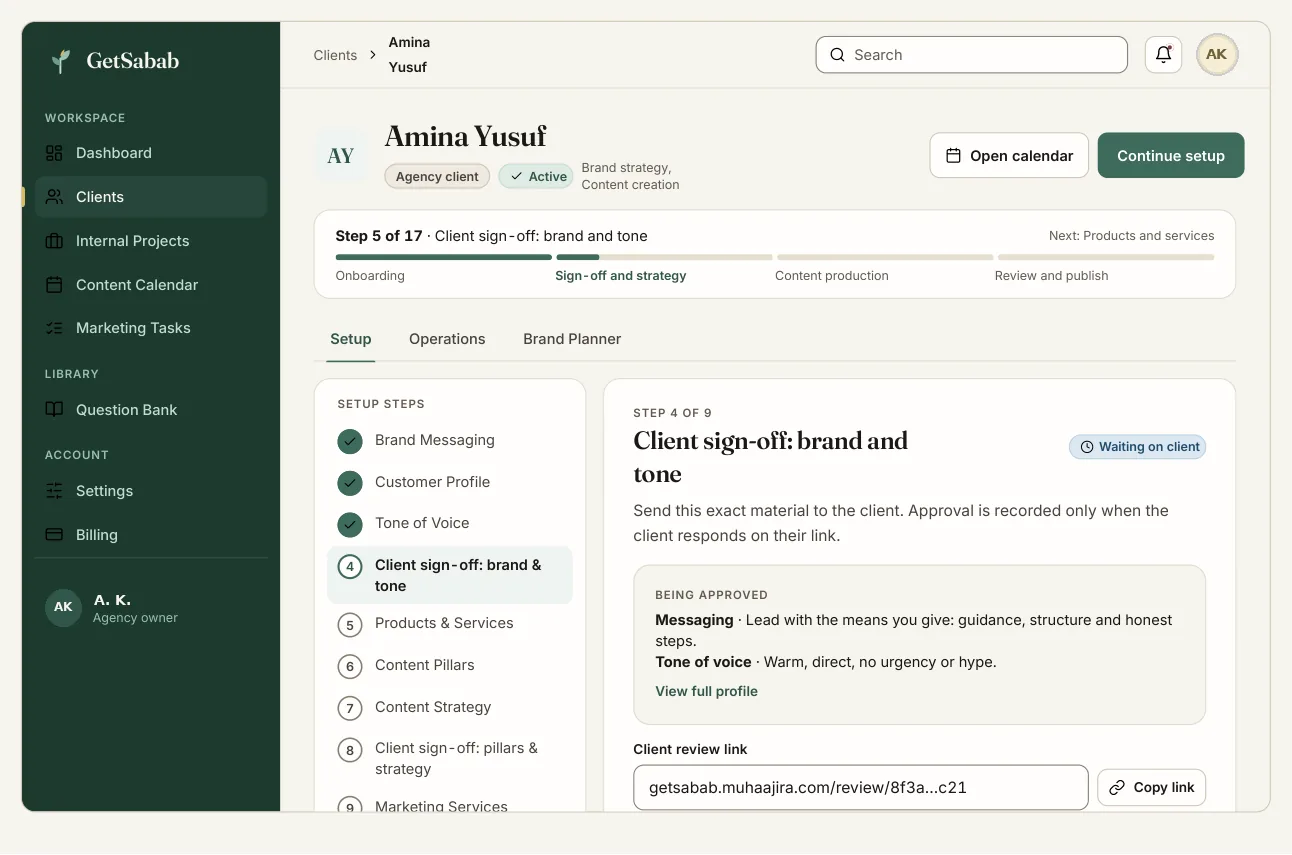Click the Marketing Tasks checklist icon

coord(54,328)
